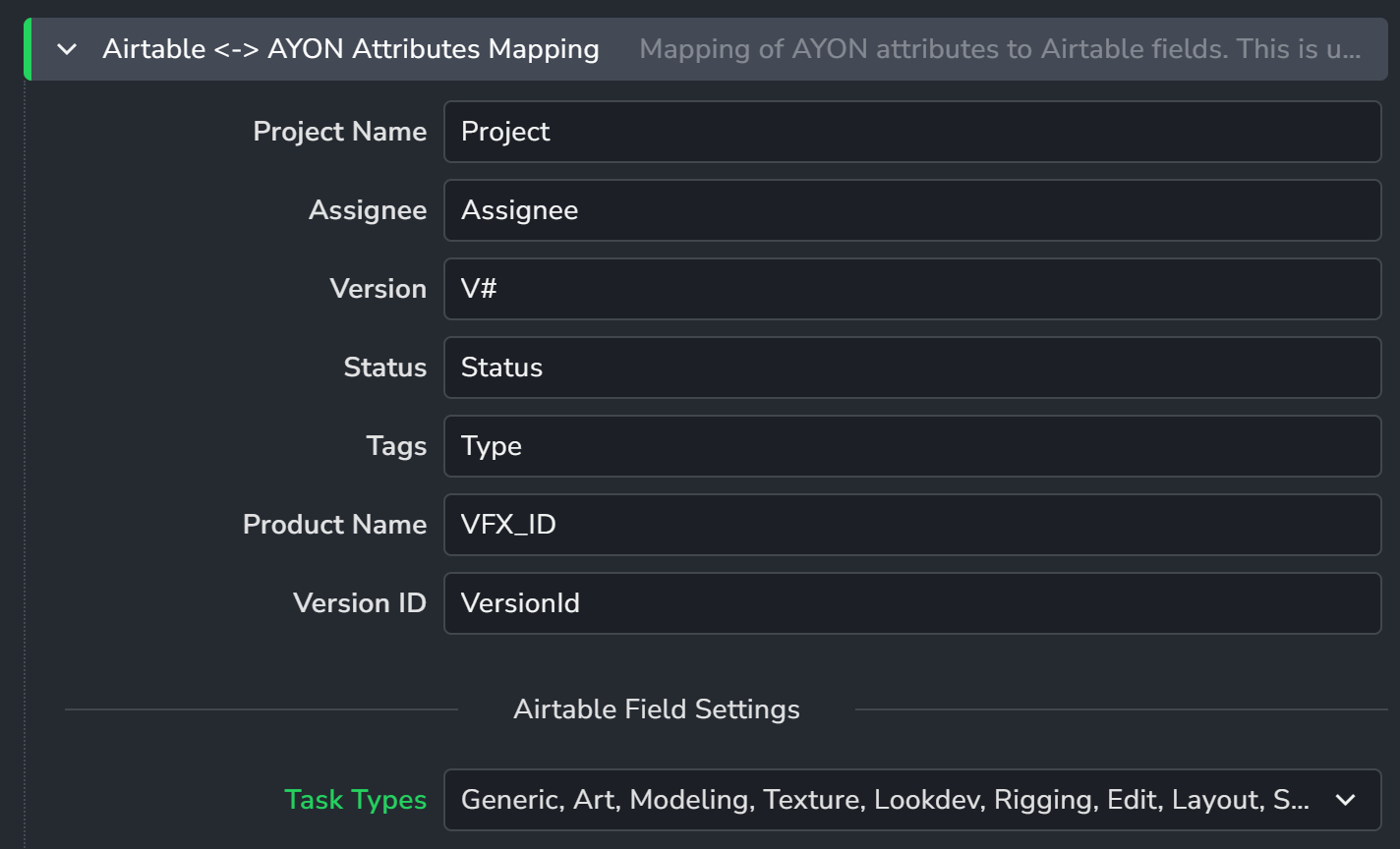Click the Version label next to V#
This screenshot has width=1400, height=849.
pyautogui.click(x=379, y=289)
